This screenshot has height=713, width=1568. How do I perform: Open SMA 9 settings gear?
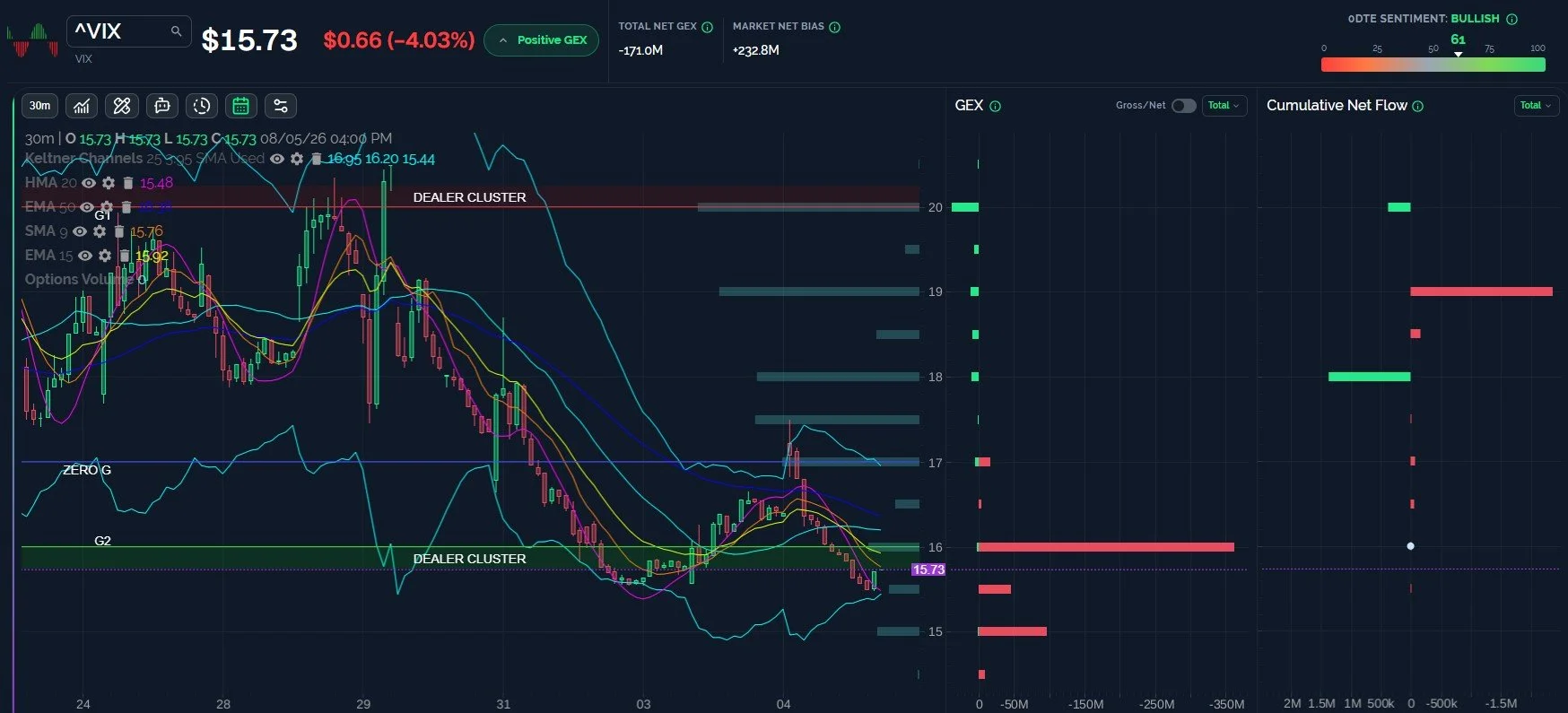coord(100,231)
